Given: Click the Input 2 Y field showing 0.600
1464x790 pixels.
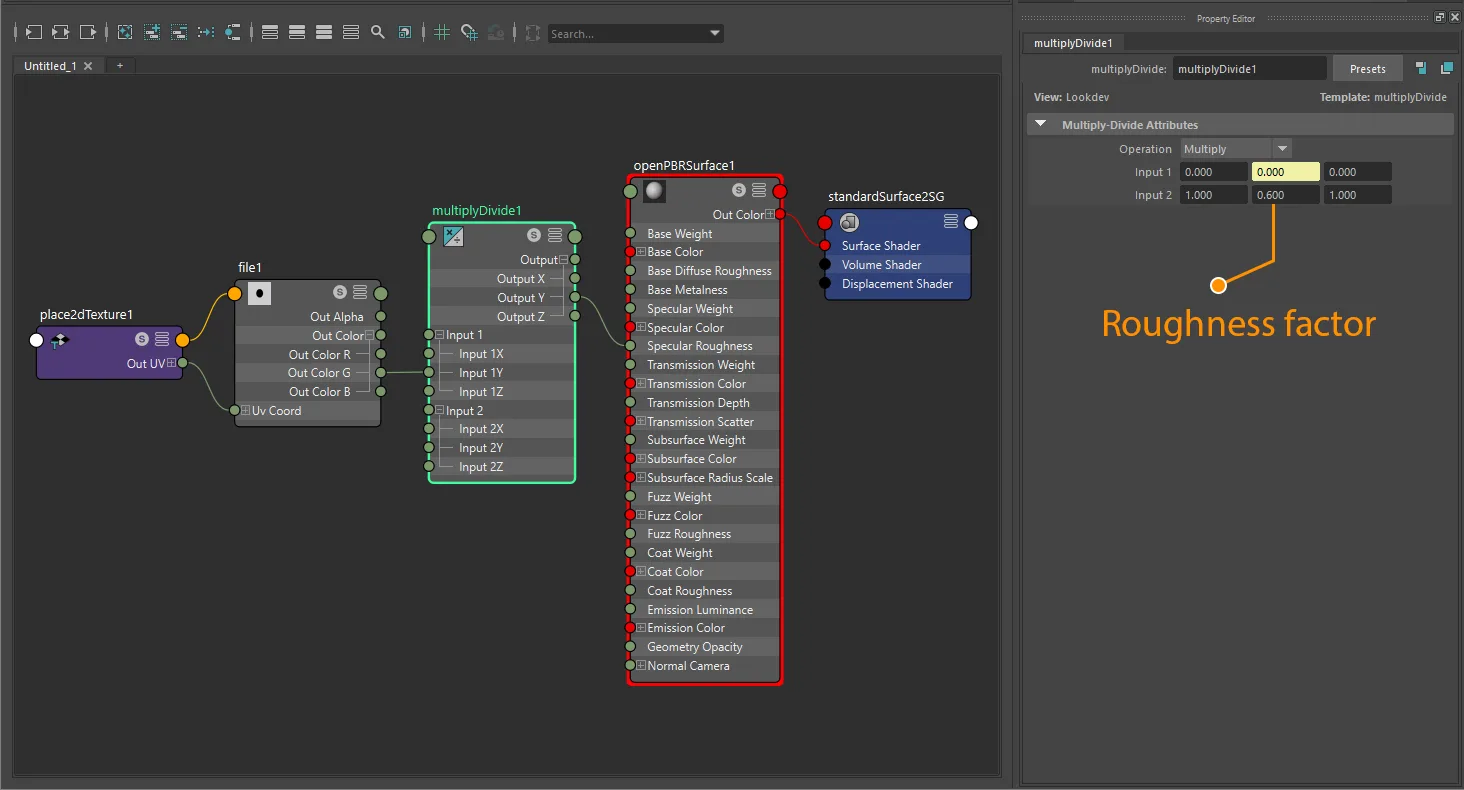Looking at the screenshot, I should (1286, 195).
